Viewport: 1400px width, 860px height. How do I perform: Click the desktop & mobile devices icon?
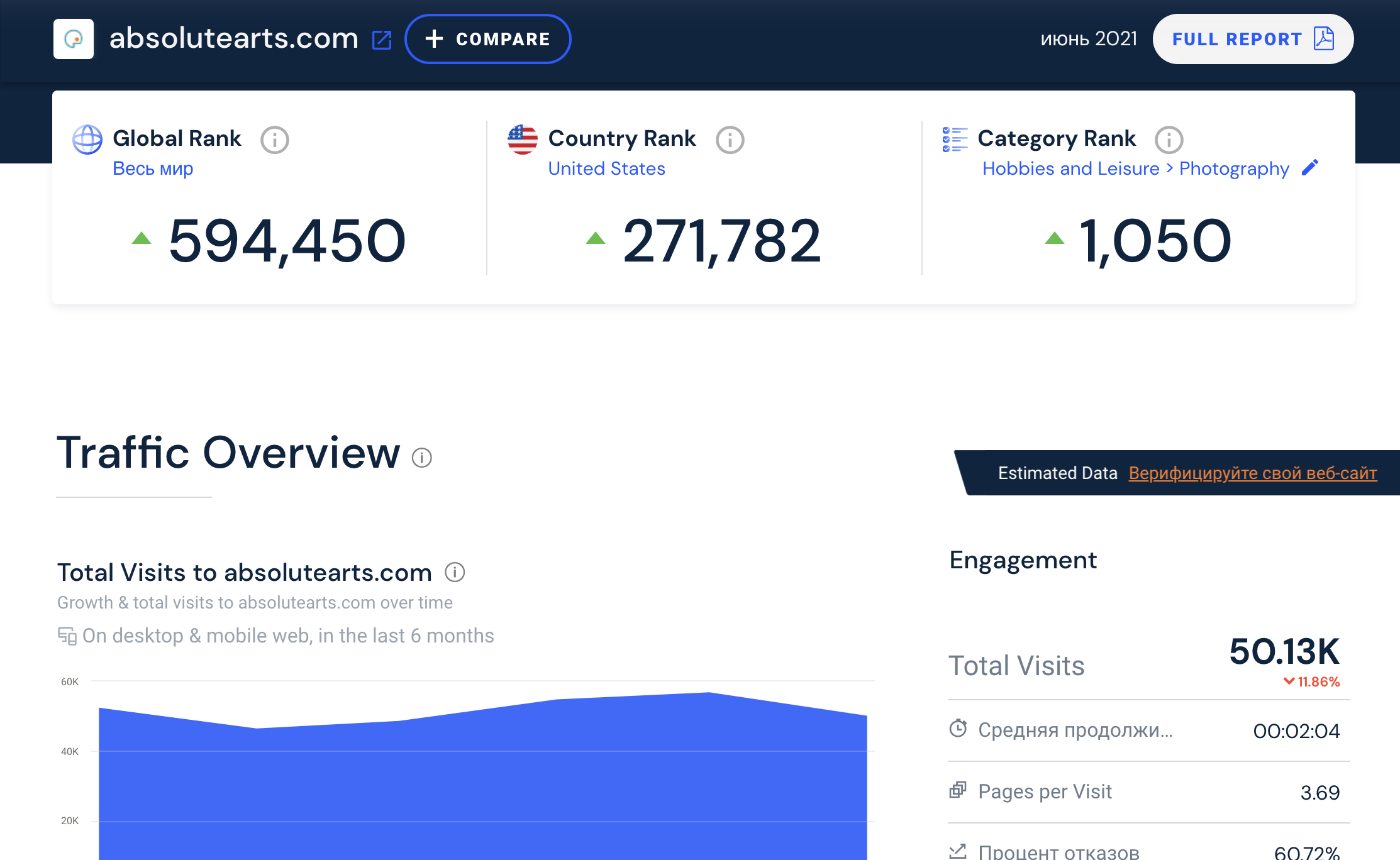click(x=67, y=636)
